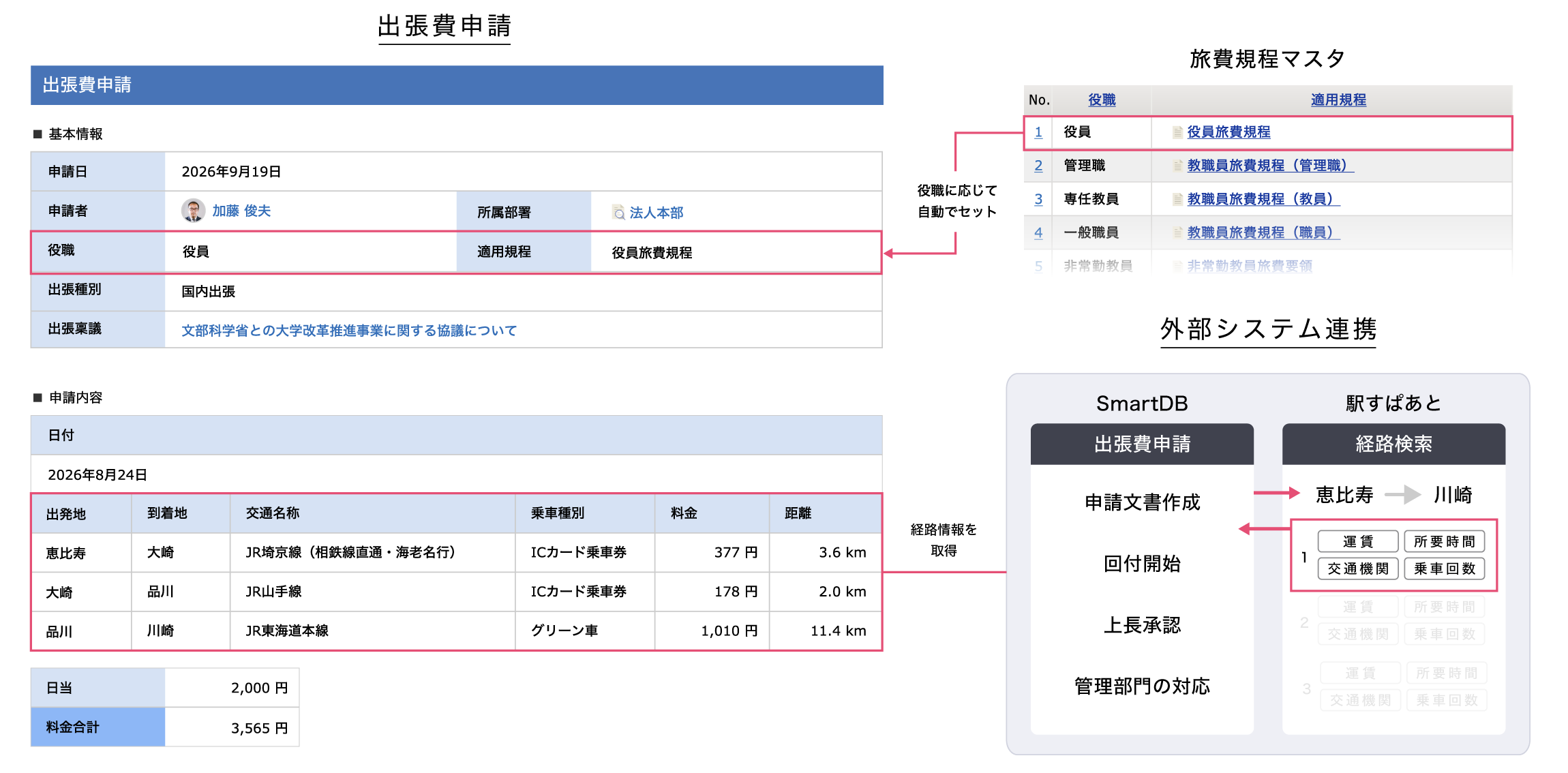
Task: Click the 交通機関 button in route result 1
Action: tap(1358, 569)
